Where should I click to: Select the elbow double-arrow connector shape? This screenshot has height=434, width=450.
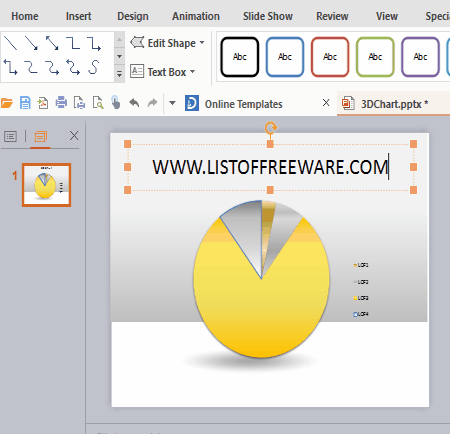(10, 67)
